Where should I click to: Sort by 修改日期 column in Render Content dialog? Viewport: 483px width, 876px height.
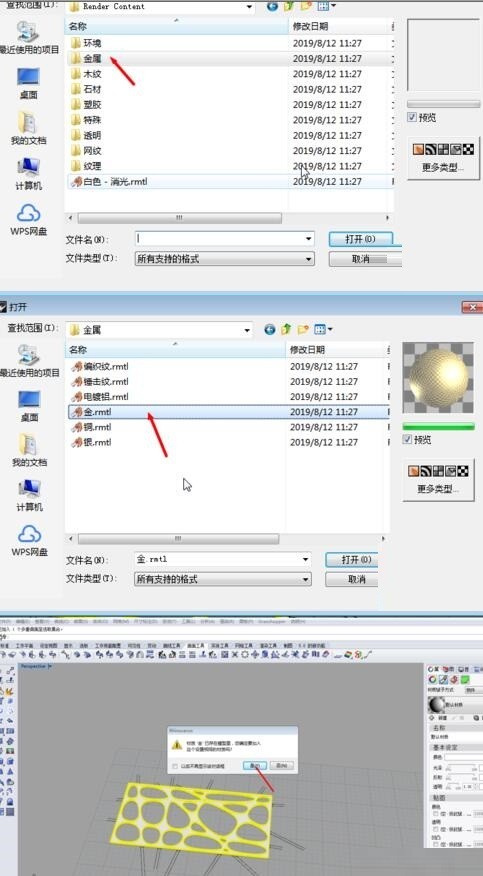(x=339, y=26)
